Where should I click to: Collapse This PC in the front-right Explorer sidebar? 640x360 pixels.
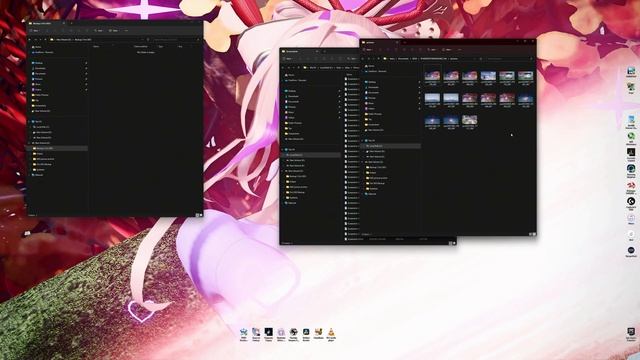[x=362, y=140]
